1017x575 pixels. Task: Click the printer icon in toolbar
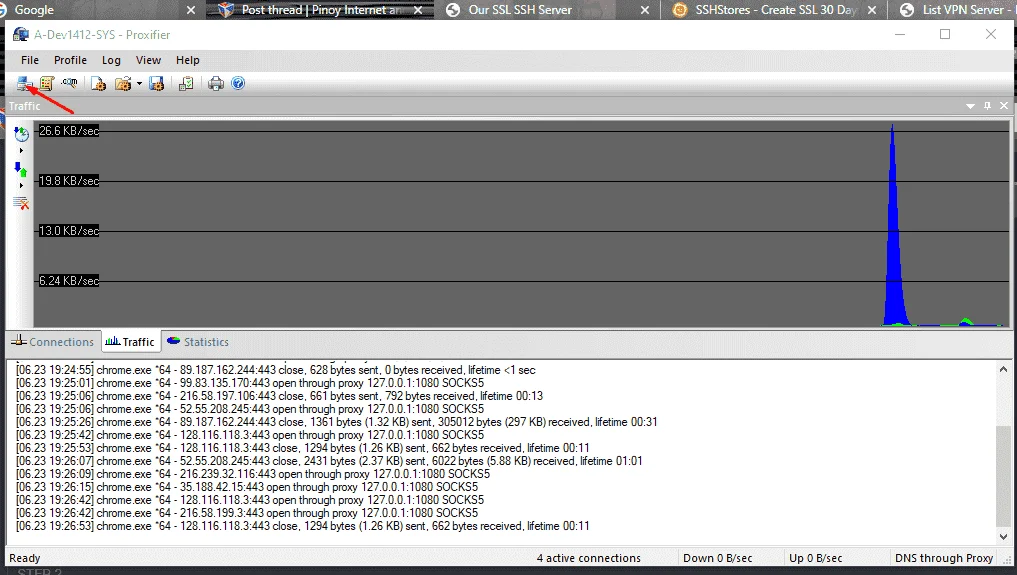click(x=216, y=84)
